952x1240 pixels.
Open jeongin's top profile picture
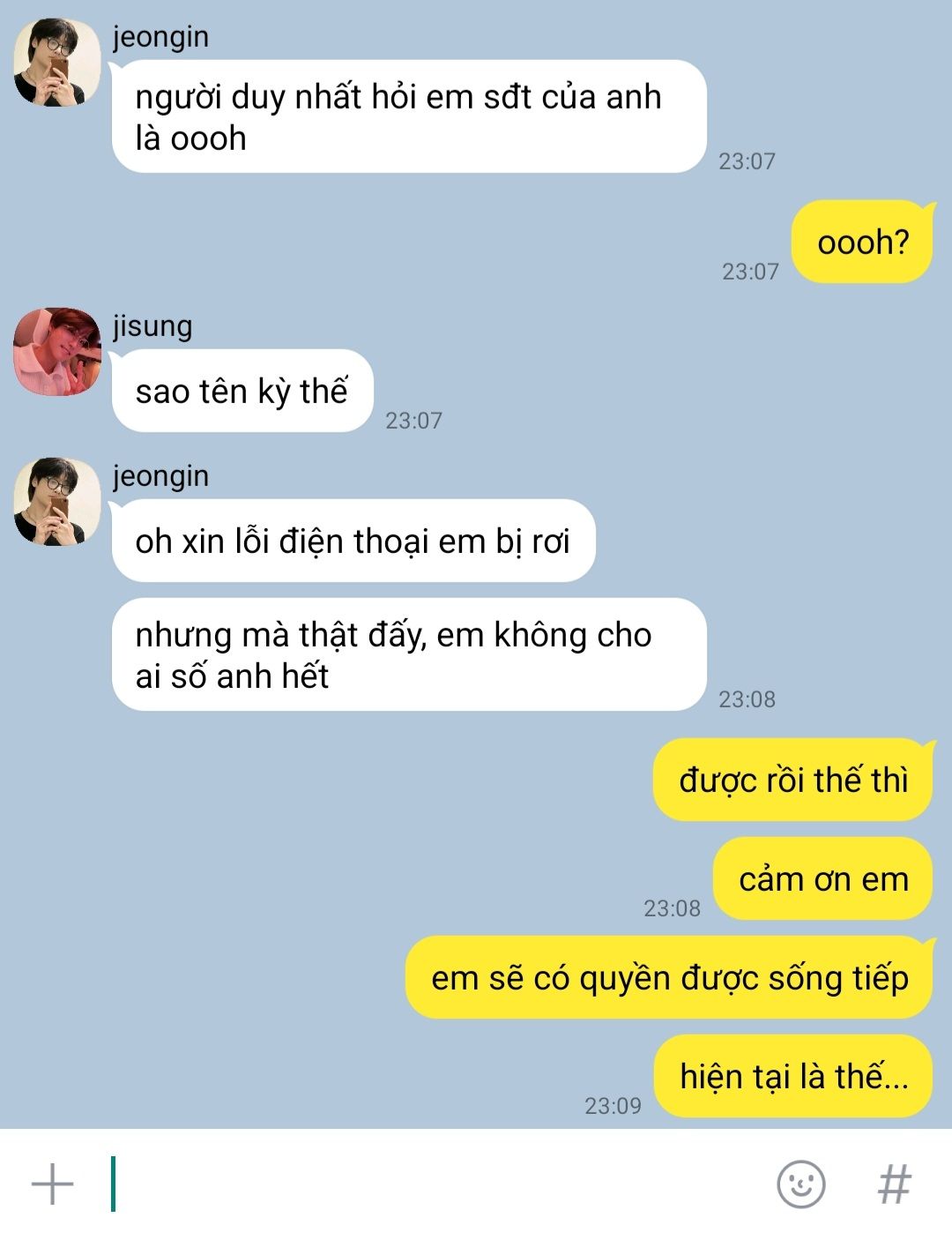click(x=56, y=62)
